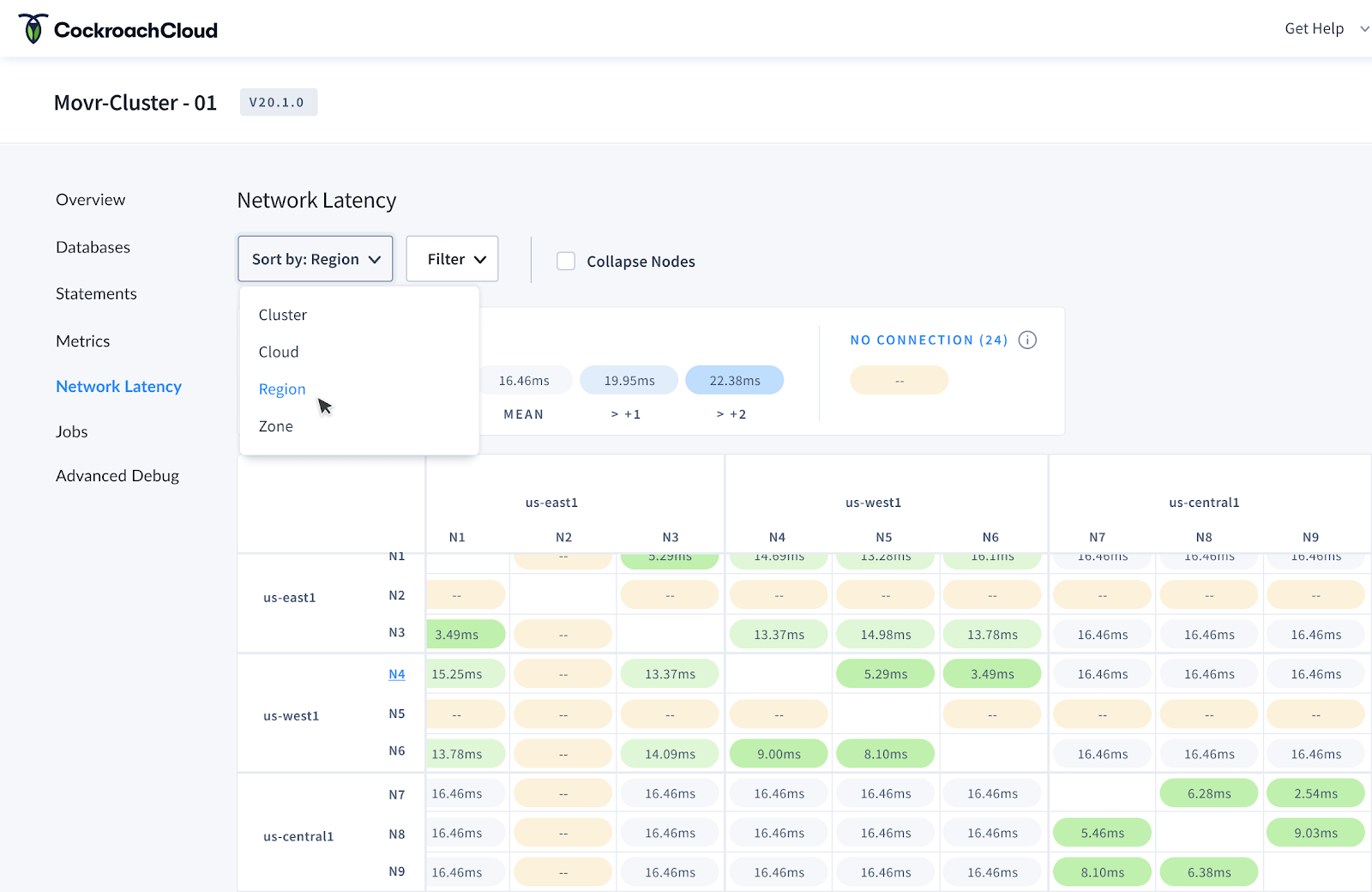The height and width of the screenshot is (892, 1372).
Task: Click the 19.95ms legend chip
Action: [629, 380]
